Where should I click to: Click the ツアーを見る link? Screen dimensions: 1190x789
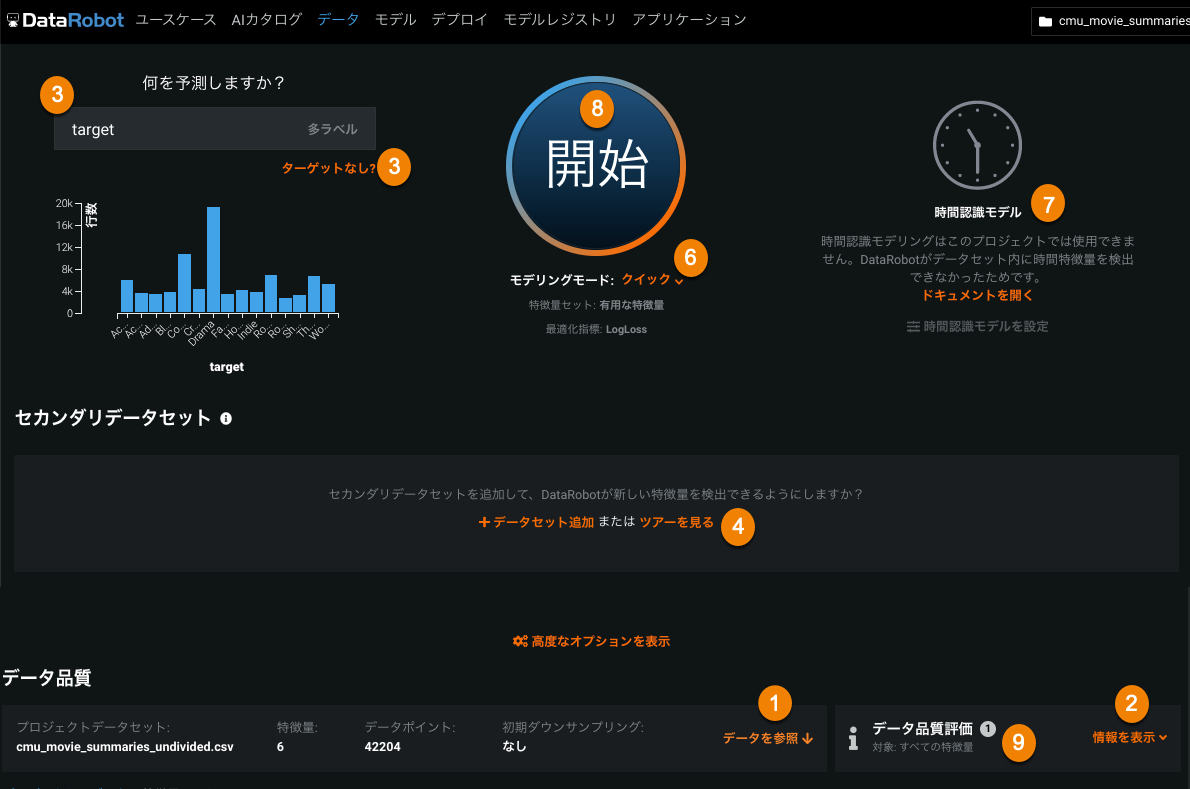[676, 522]
